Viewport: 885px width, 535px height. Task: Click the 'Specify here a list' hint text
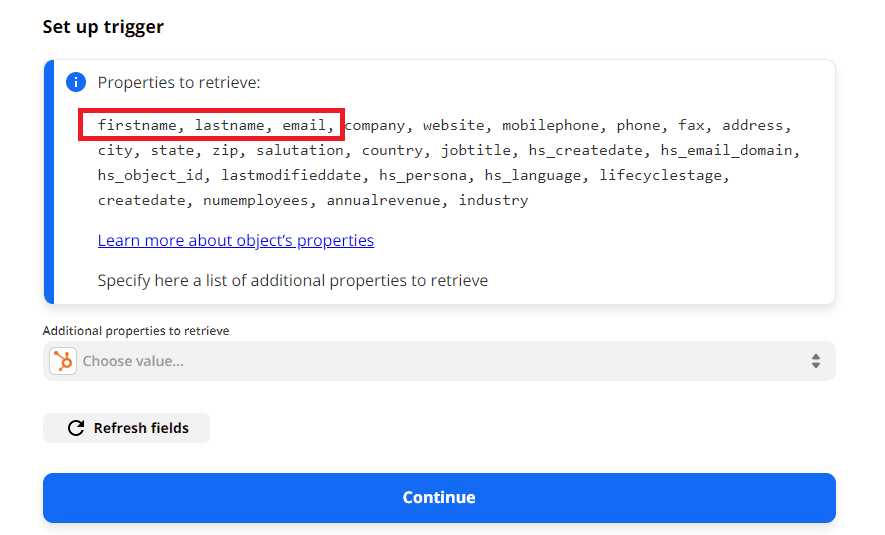[x=292, y=280]
